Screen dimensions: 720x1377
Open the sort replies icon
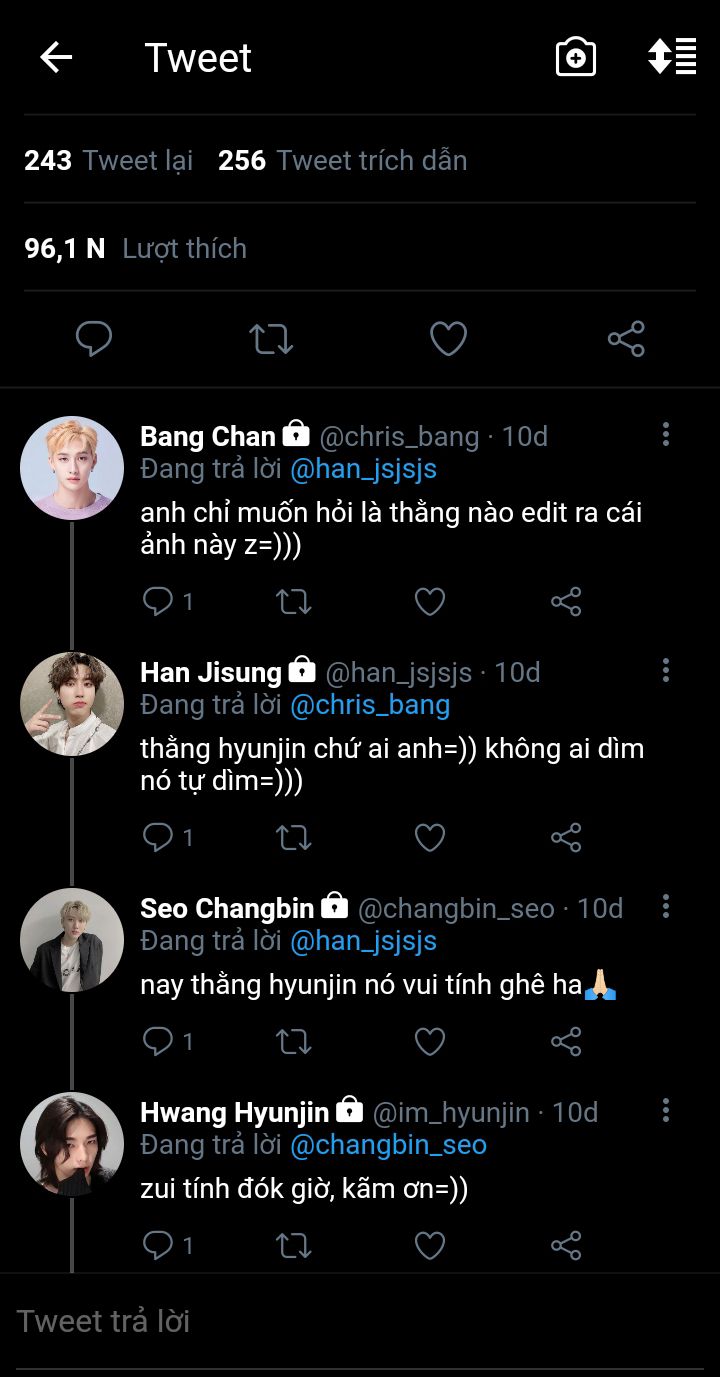click(672, 57)
